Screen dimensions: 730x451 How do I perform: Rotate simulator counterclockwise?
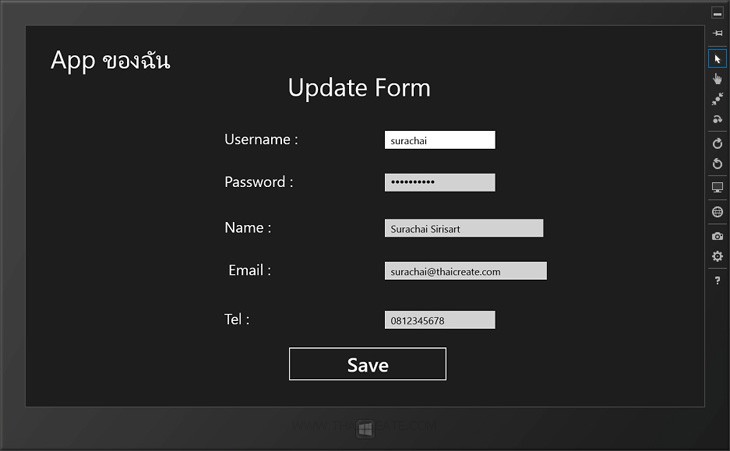tap(717, 164)
